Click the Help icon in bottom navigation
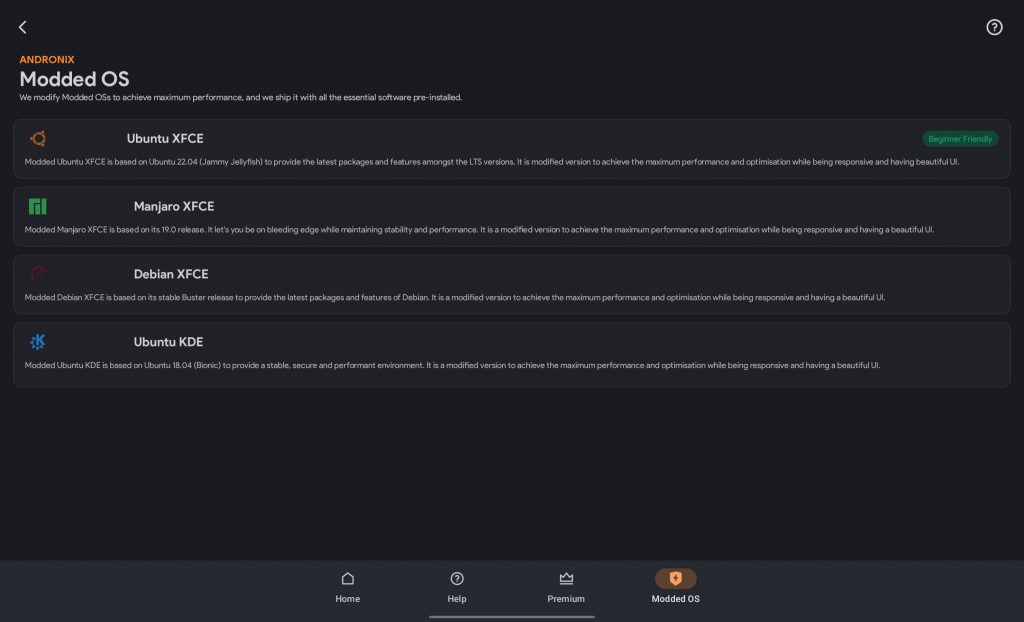 click(x=457, y=578)
